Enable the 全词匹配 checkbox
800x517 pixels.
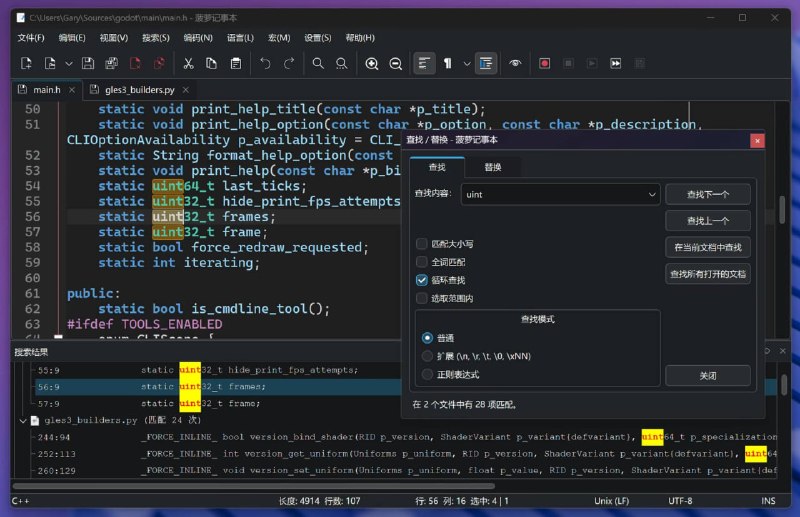421,262
